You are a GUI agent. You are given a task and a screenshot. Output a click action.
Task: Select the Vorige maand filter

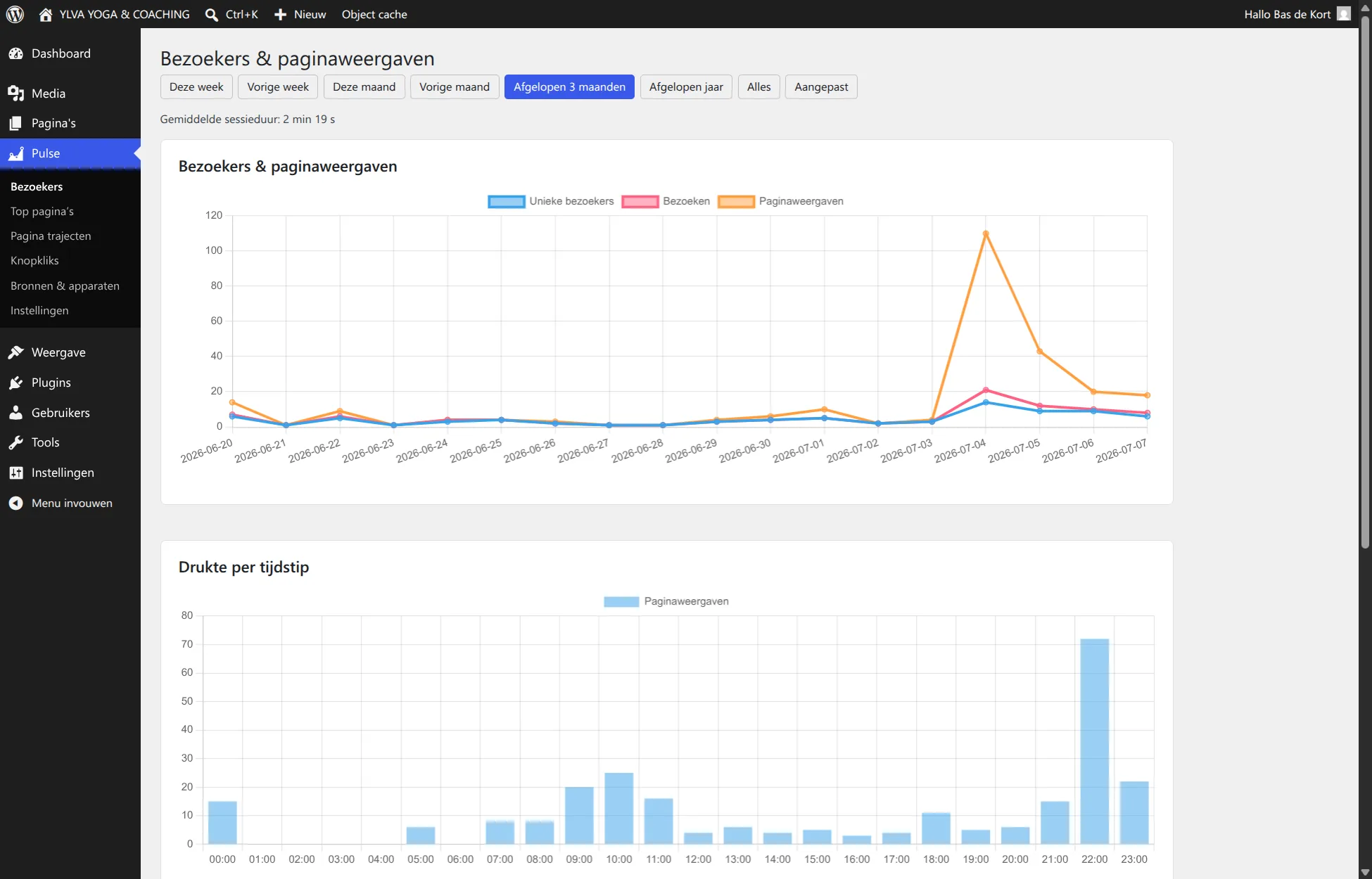click(x=455, y=87)
